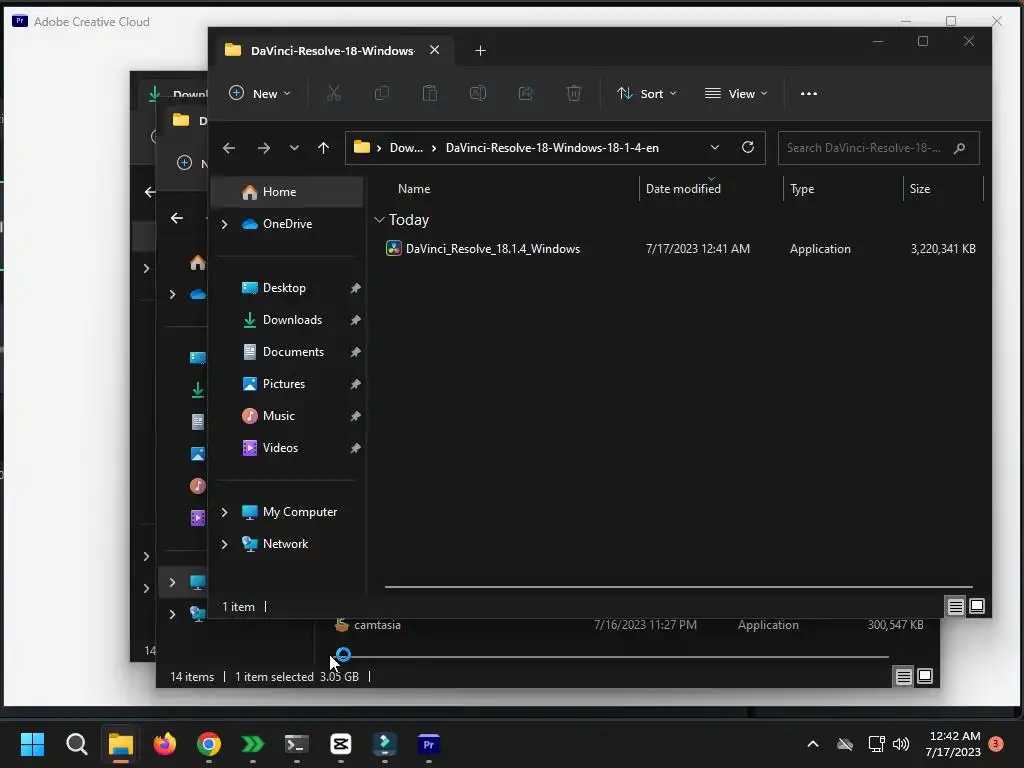1024x768 pixels.
Task: Click the Copy icon in toolbar
Action: tap(381, 93)
